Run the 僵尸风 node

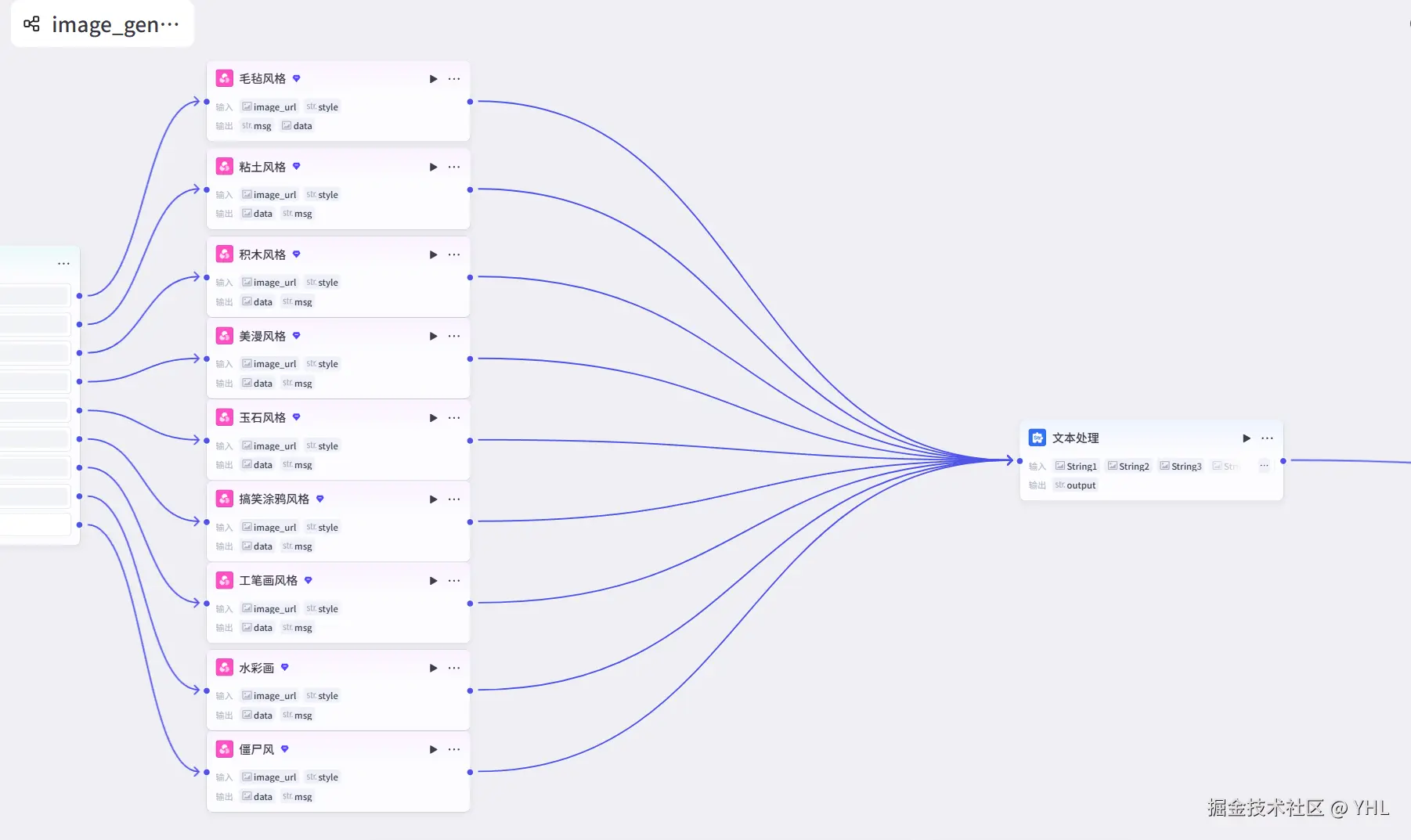(433, 749)
